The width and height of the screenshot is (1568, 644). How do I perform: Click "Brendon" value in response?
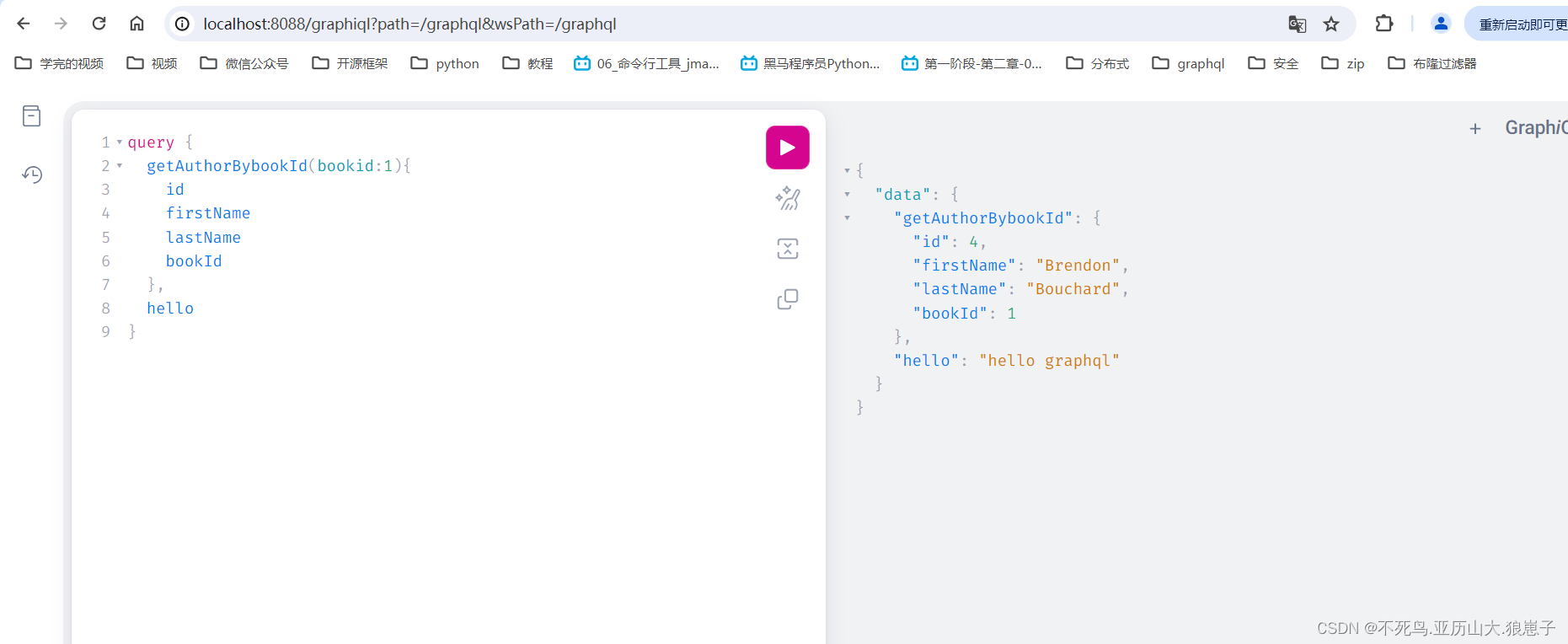[x=1078, y=266]
